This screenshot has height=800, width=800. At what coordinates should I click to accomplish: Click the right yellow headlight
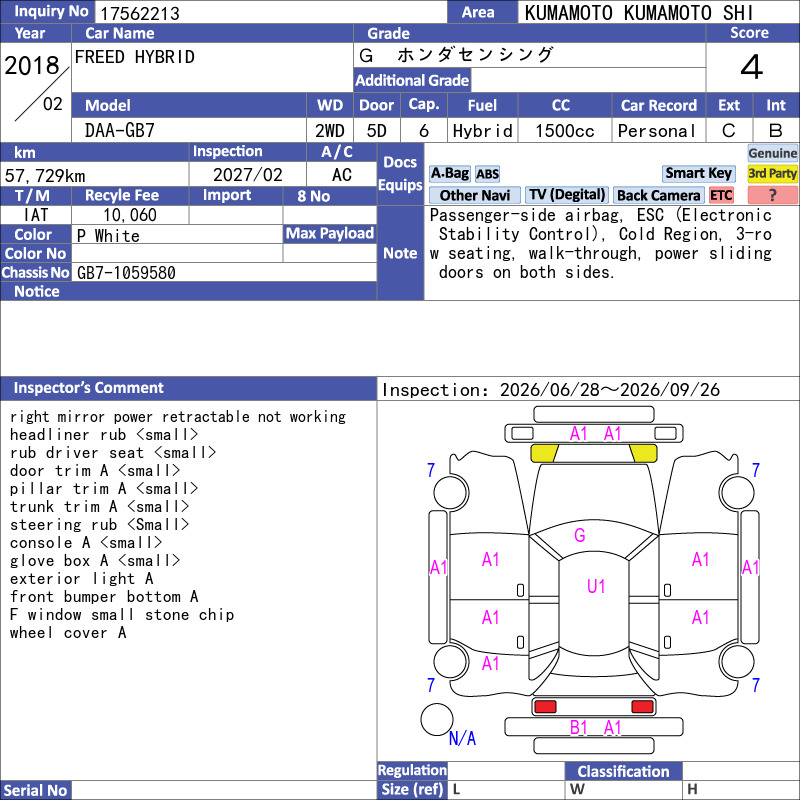pos(643,453)
